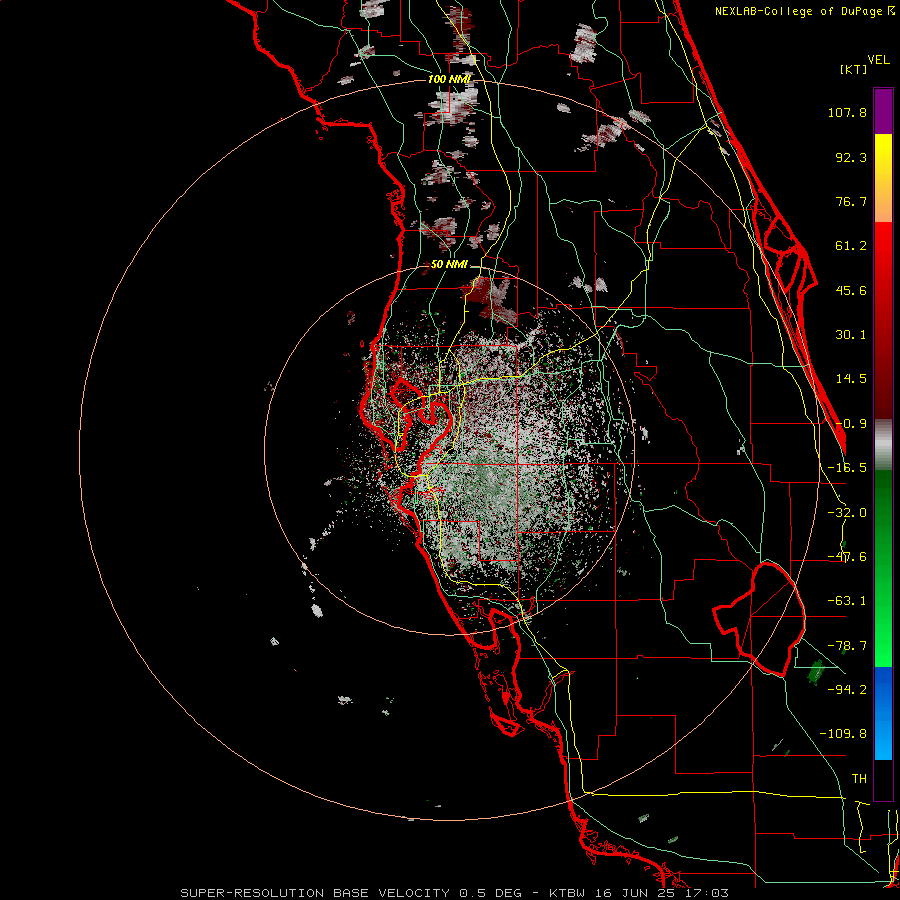Click the -47.6 velocity scale value

click(847, 557)
